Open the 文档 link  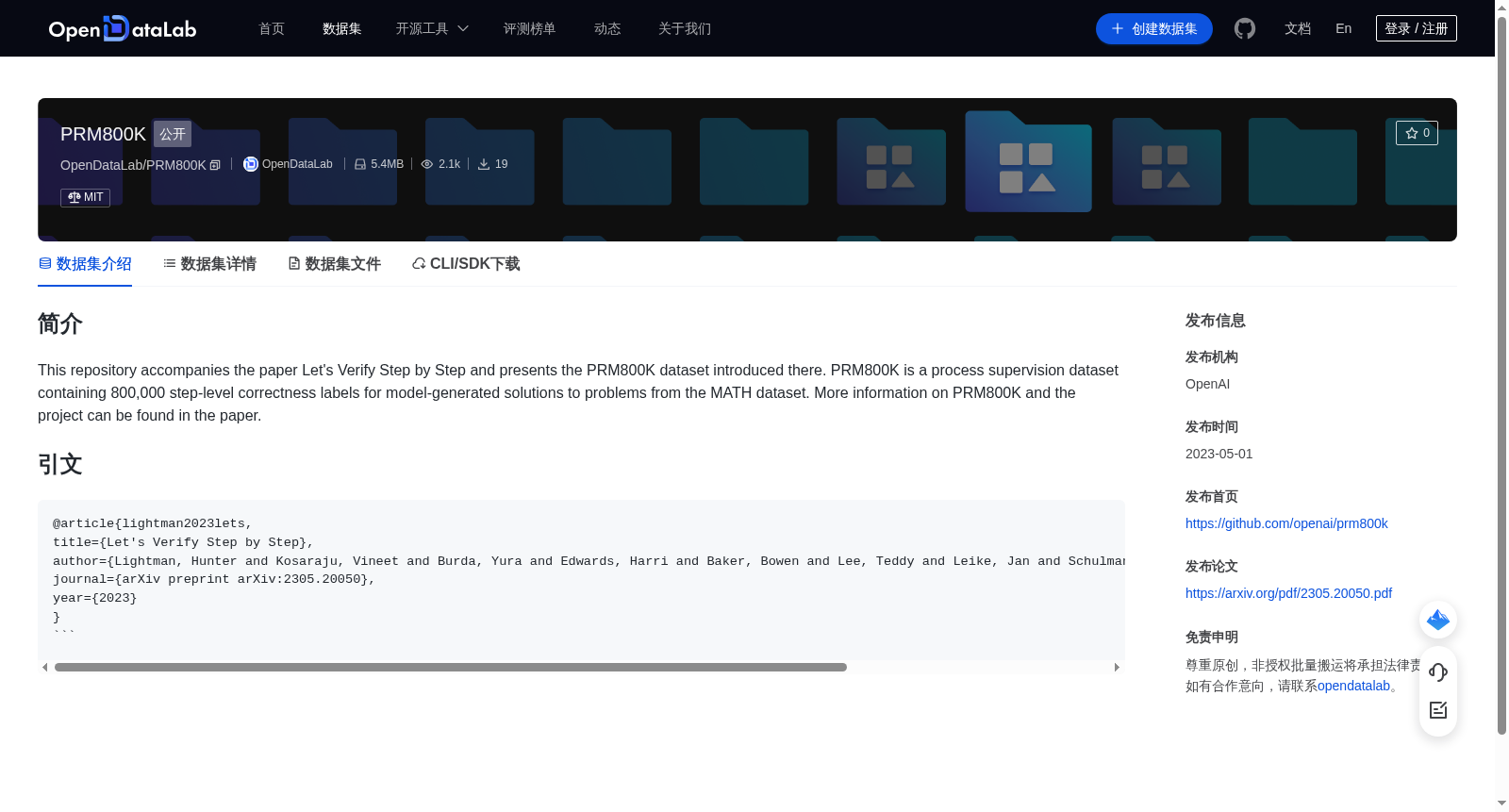(x=1298, y=28)
